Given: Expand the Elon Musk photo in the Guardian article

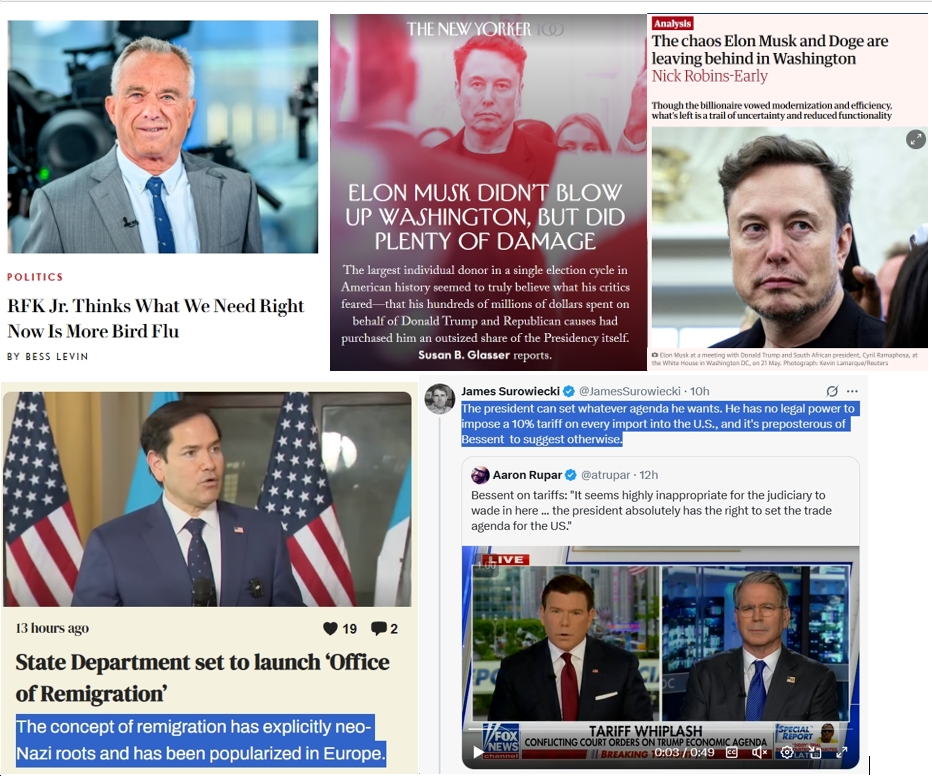Looking at the screenshot, I should tap(915, 140).
